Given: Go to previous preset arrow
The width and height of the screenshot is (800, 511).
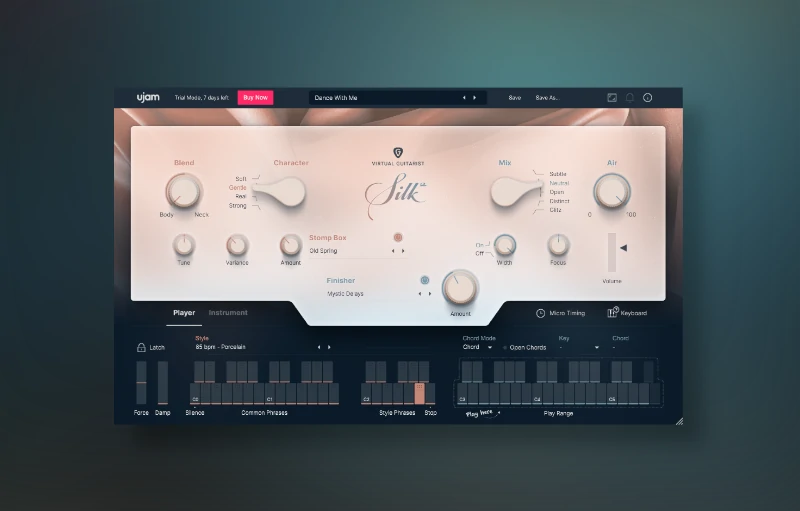Looking at the screenshot, I should click(464, 97).
